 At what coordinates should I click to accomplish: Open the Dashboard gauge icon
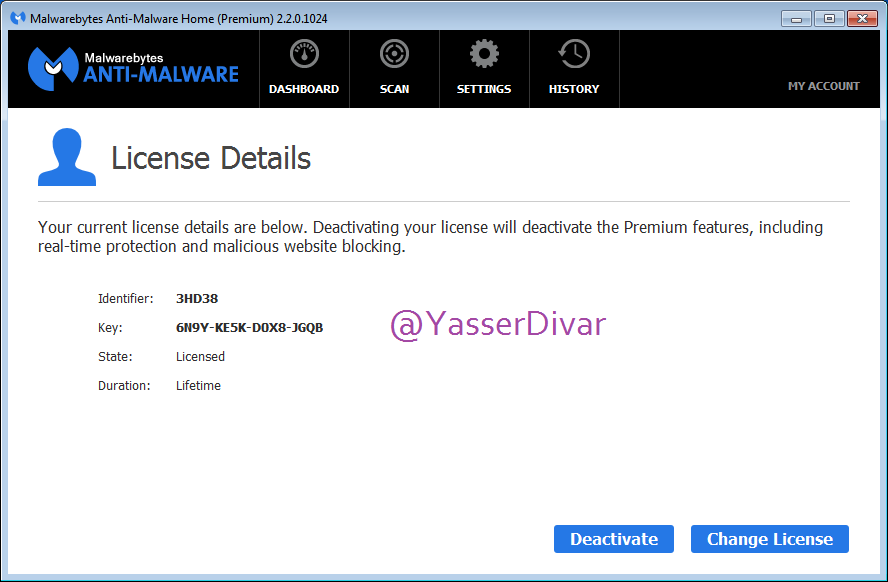(x=304, y=54)
